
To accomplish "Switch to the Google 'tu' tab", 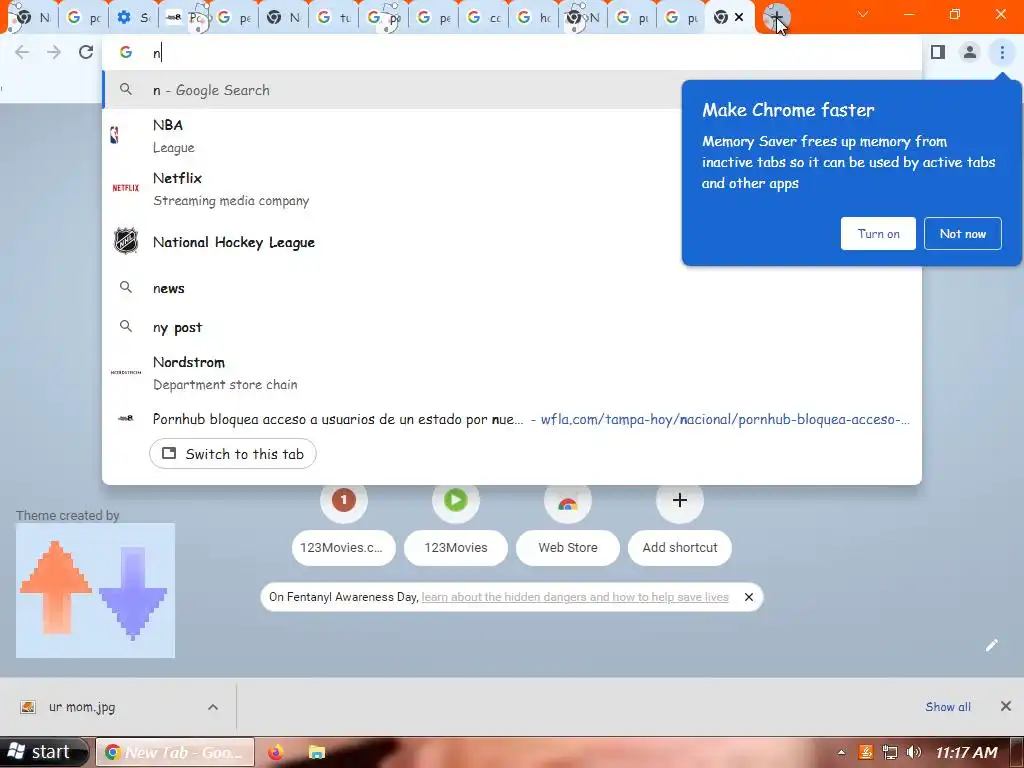I will point(333,18).
